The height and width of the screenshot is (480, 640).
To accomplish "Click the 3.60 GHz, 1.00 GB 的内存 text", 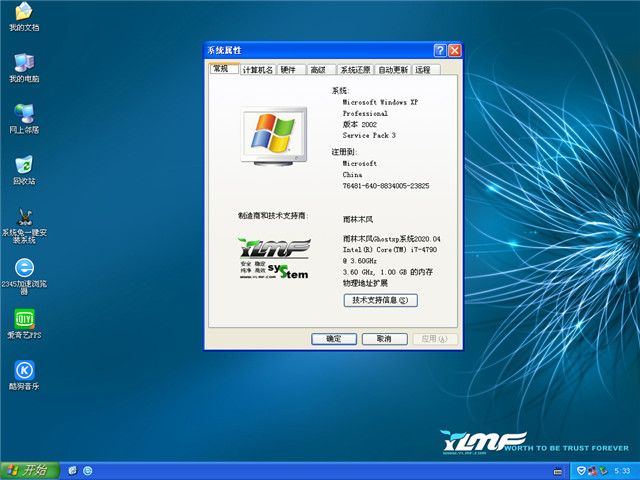I will click(x=387, y=272).
